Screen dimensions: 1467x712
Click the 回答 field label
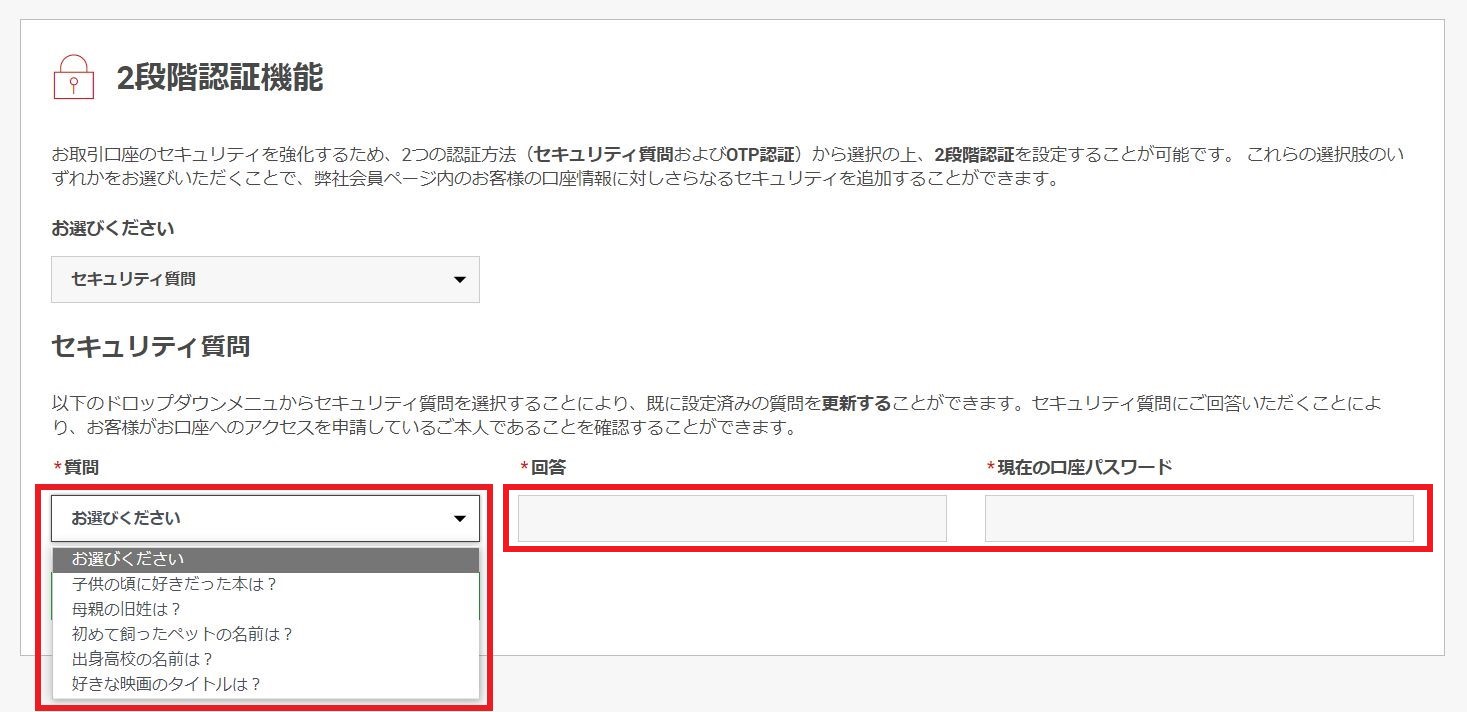[541, 466]
